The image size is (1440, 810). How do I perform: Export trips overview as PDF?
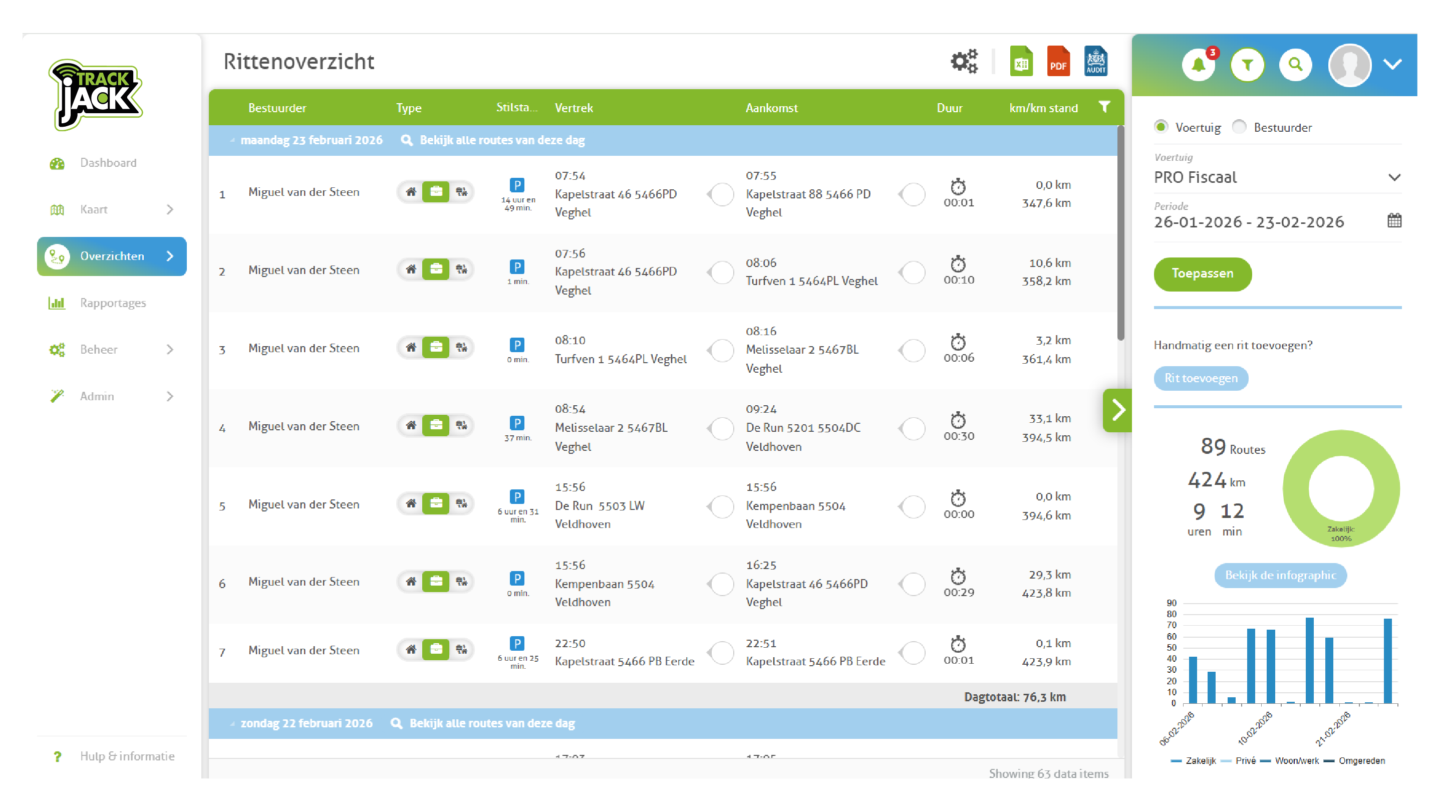[x=1058, y=62]
